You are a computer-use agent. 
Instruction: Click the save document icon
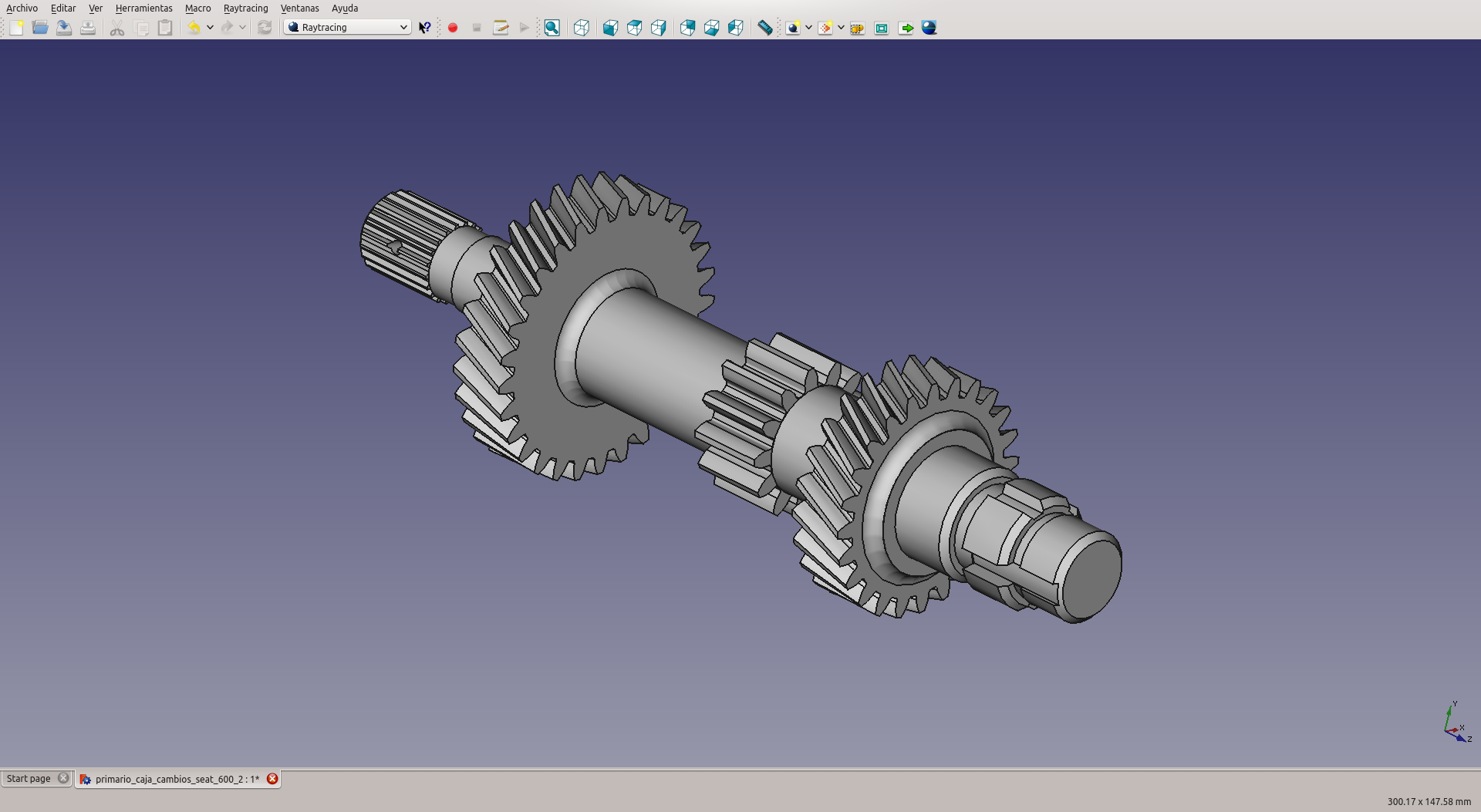tap(64, 28)
